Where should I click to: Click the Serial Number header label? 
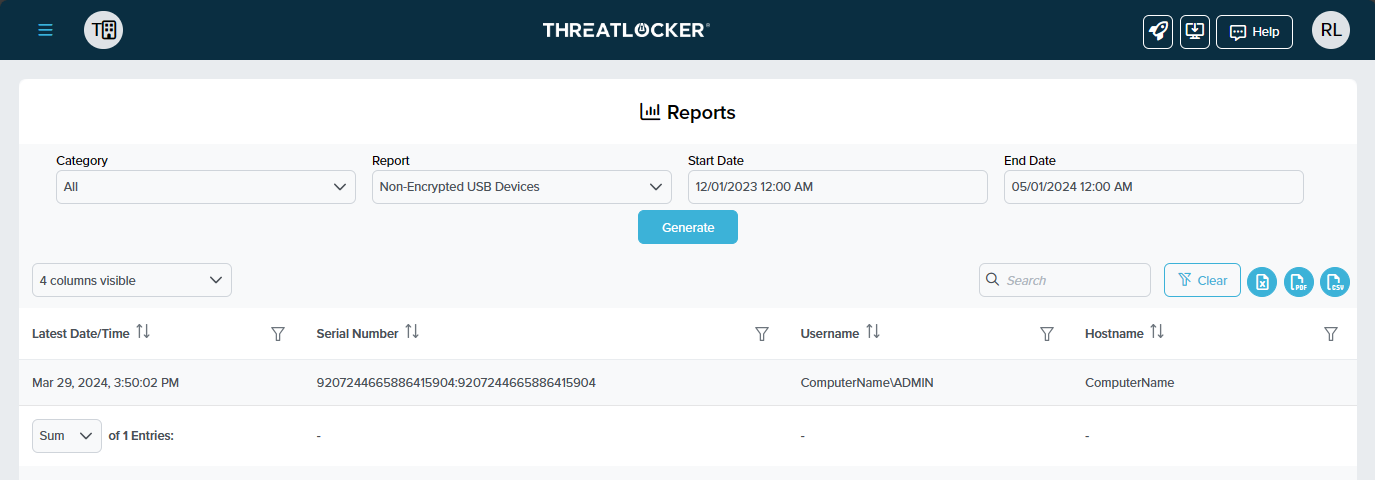(x=357, y=334)
